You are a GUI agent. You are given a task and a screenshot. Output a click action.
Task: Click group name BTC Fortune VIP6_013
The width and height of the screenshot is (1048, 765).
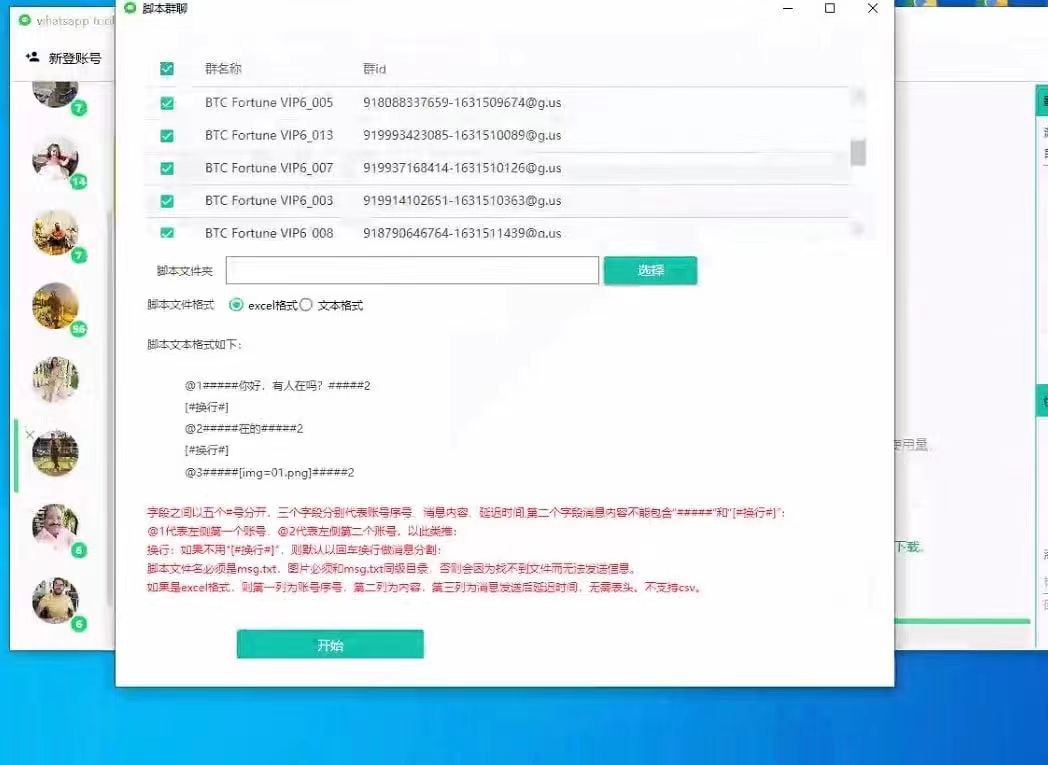click(x=269, y=136)
